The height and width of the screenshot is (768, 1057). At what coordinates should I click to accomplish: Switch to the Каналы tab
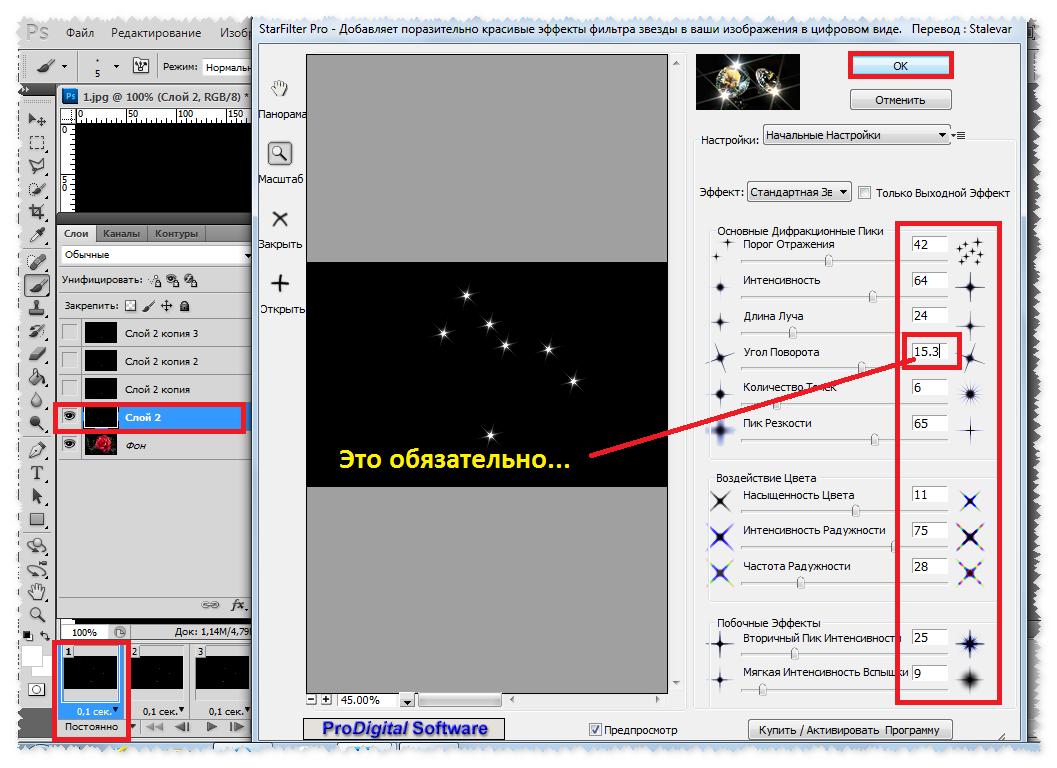pyautogui.click(x=121, y=233)
